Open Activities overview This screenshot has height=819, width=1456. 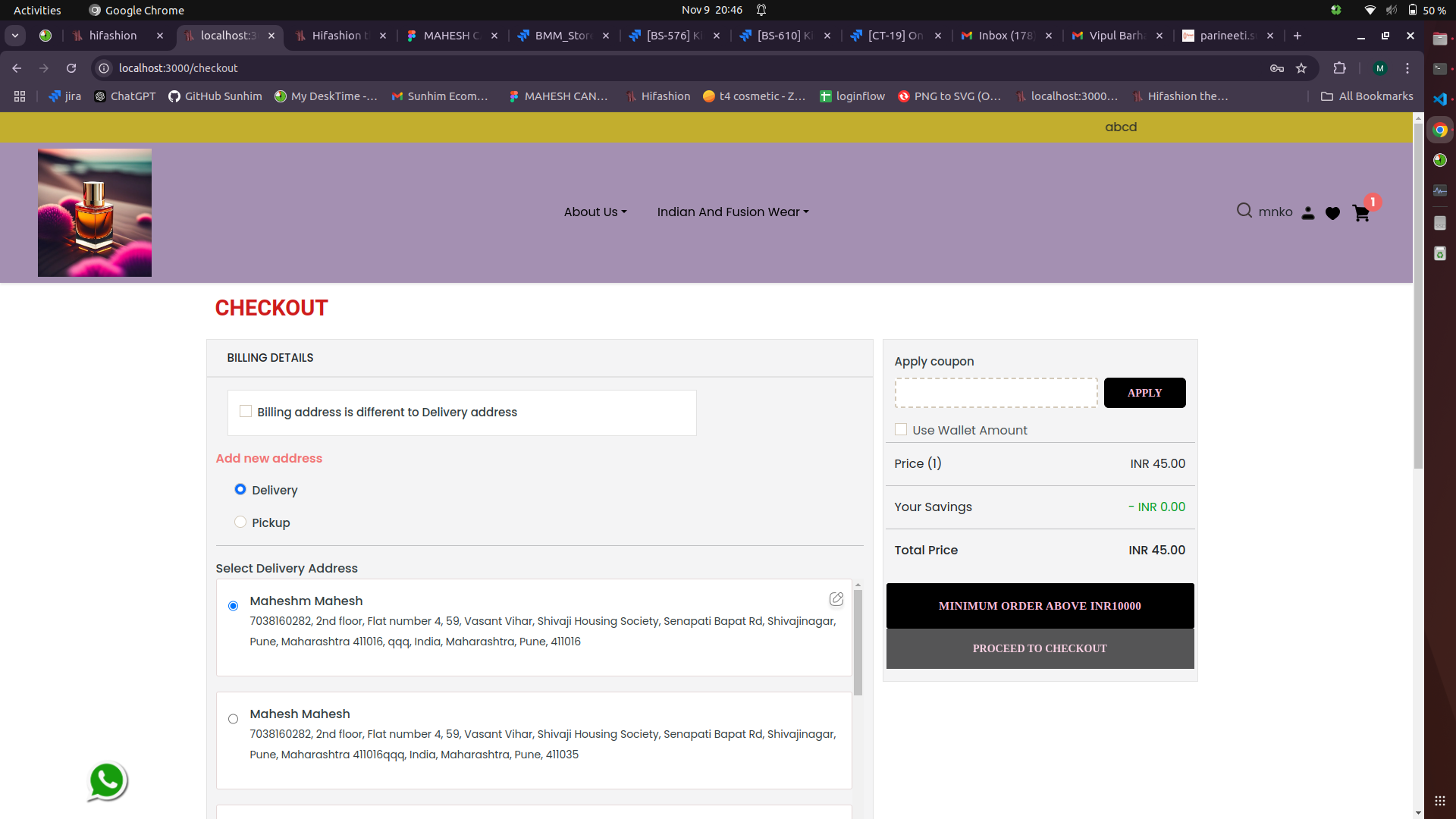pyautogui.click(x=37, y=10)
